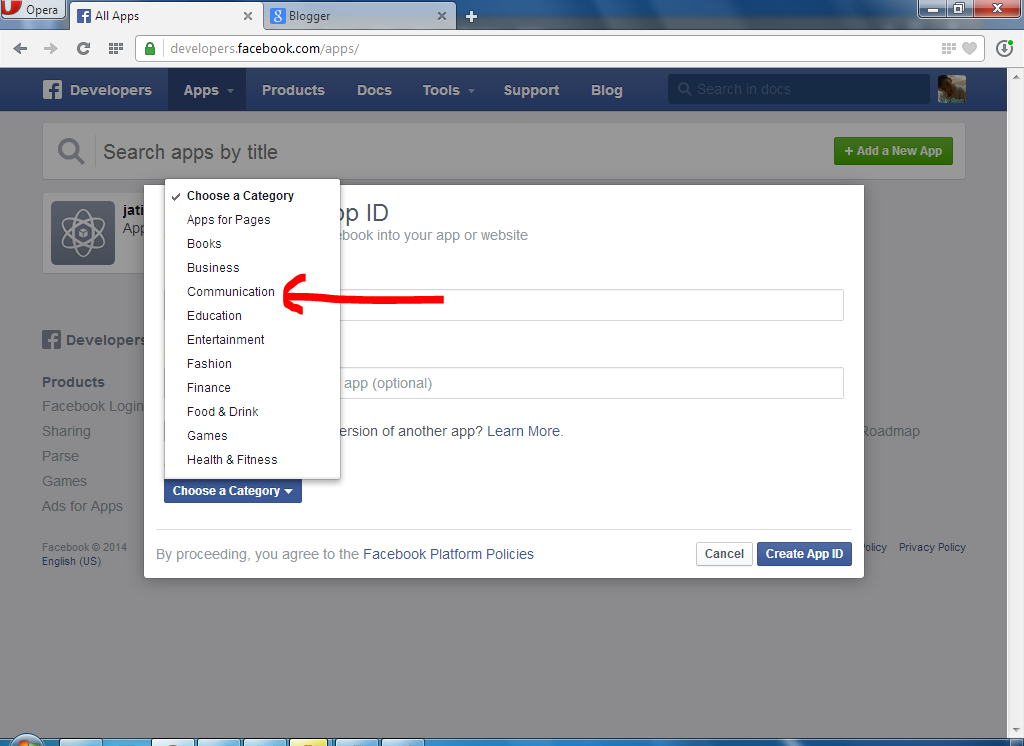Click English (US) language link
This screenshot has height=746, width=1024.
(71, 561)
